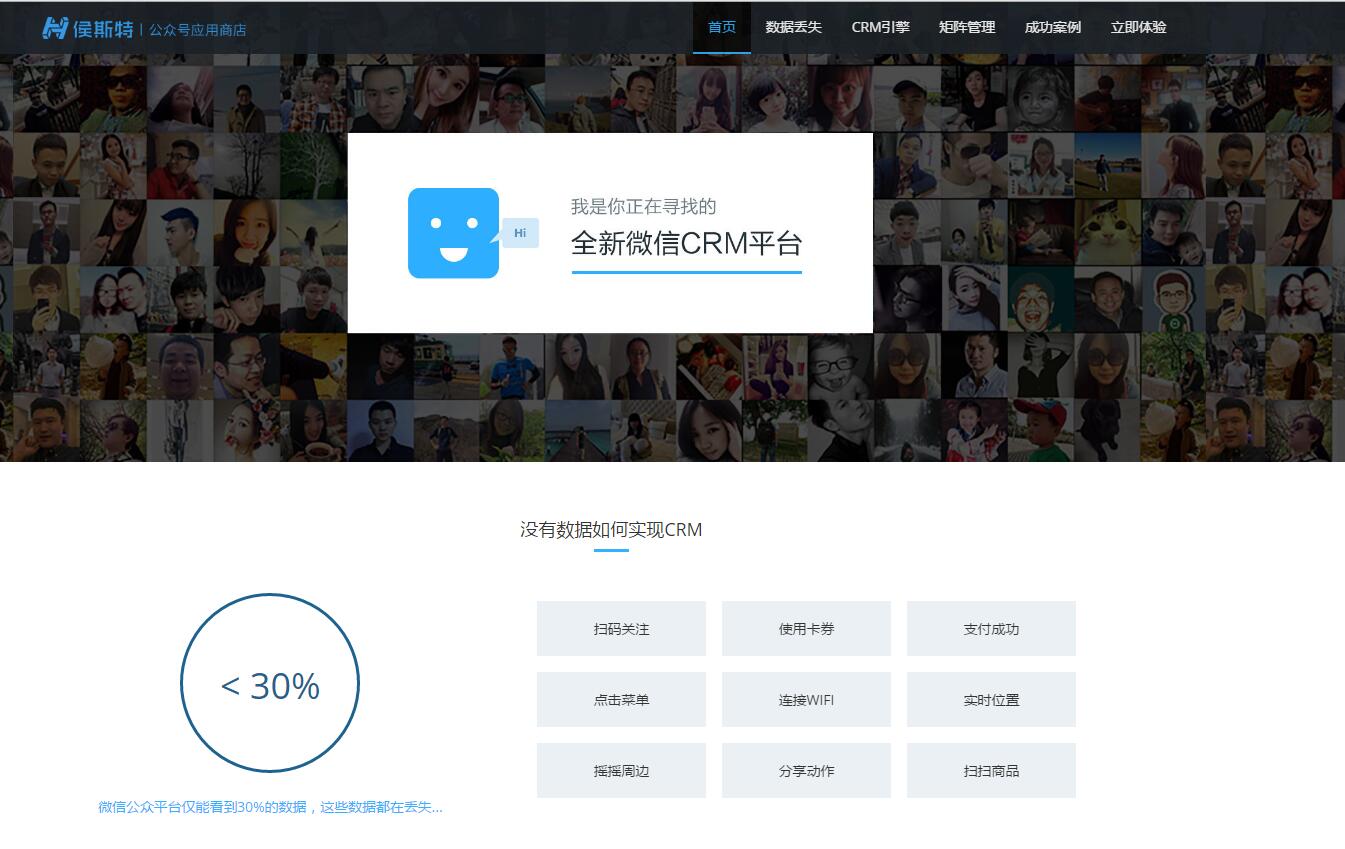Select the 实时位置 tile
The height and width of the screenshot is (849, 1345).
click(x=991, y=700)
